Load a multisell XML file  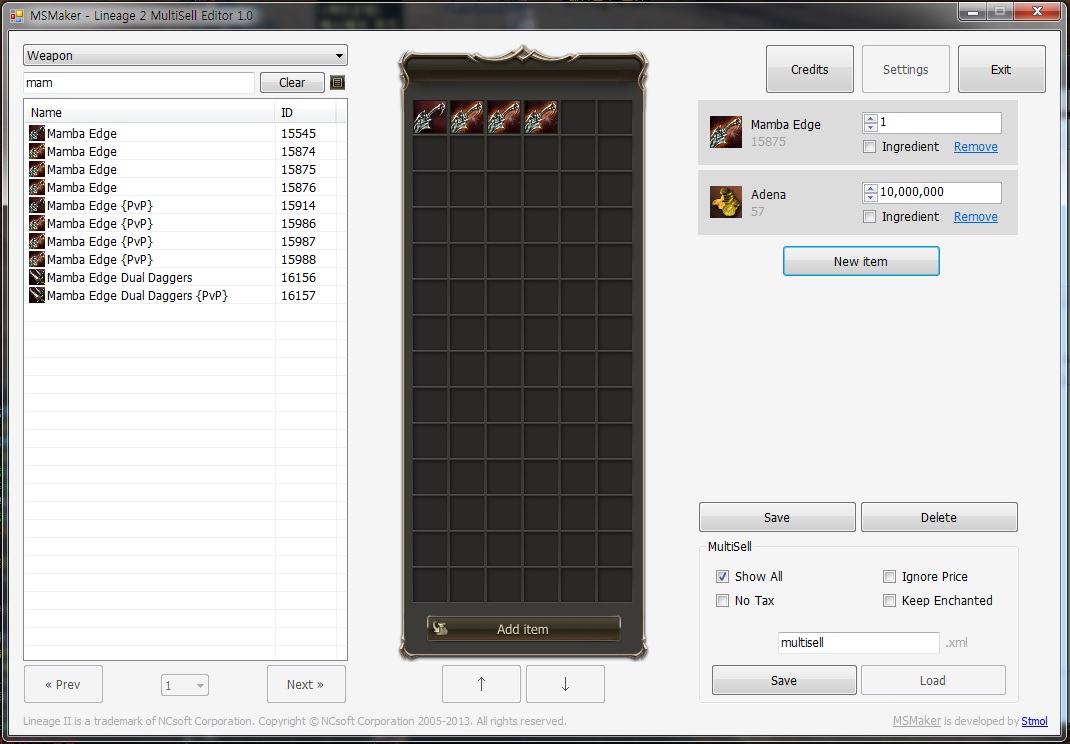(x=933, y=681)
